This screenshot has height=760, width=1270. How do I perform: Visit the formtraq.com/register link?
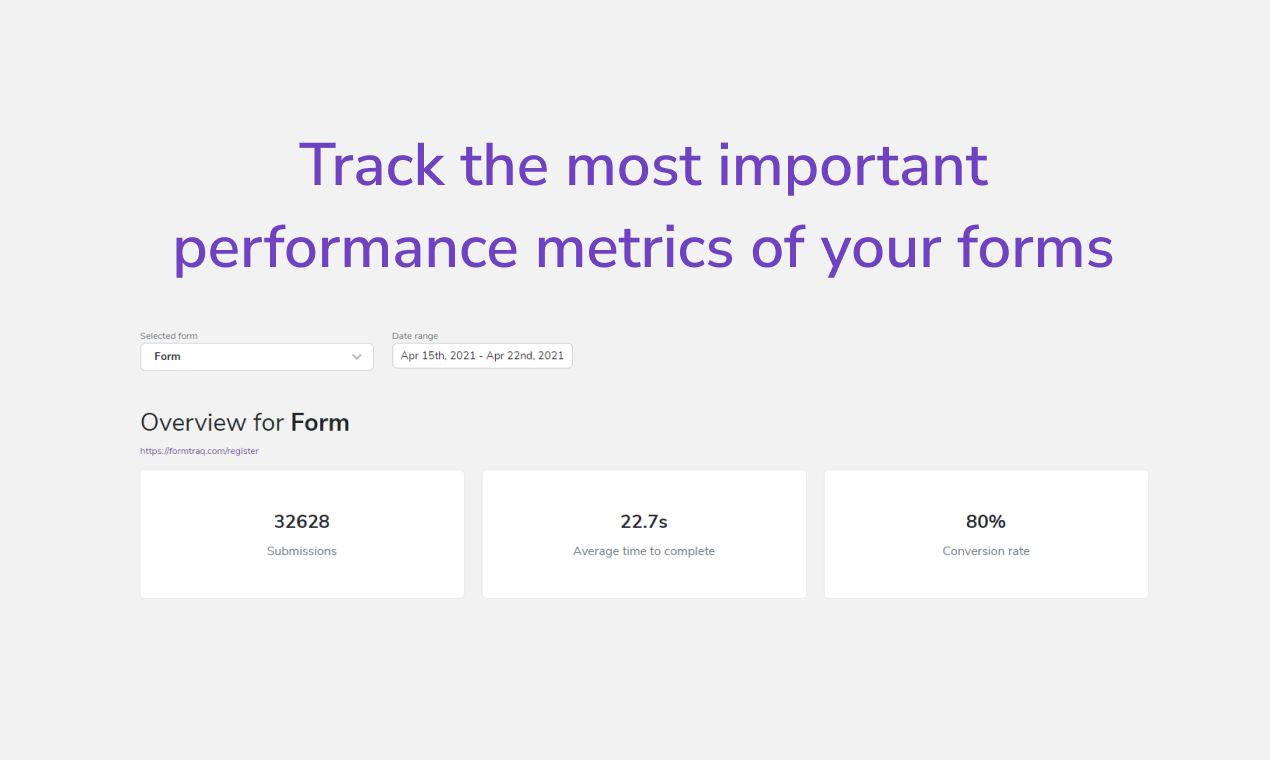pos(199,451)
